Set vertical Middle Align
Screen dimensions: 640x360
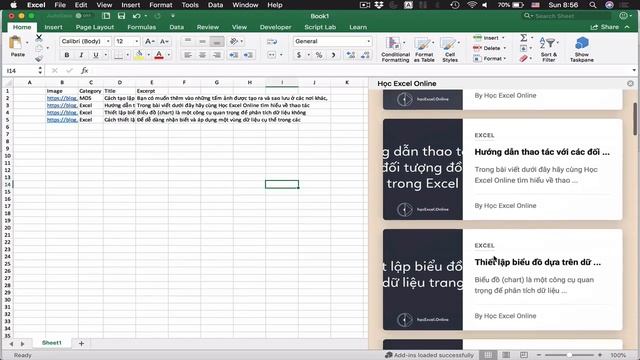pyautogui.click(x=202, y=41)
